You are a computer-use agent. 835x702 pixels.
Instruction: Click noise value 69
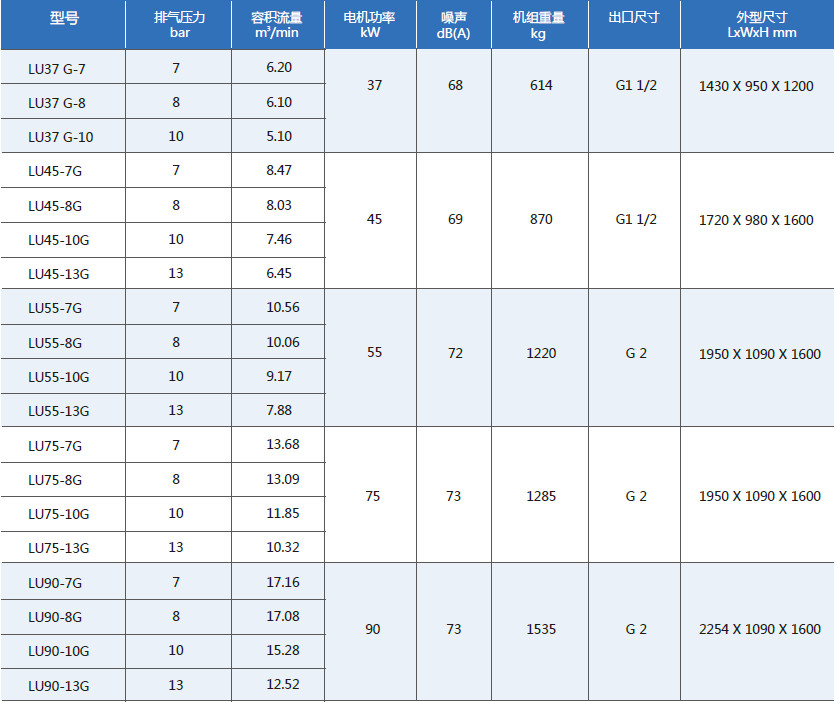tap(455, 219)
